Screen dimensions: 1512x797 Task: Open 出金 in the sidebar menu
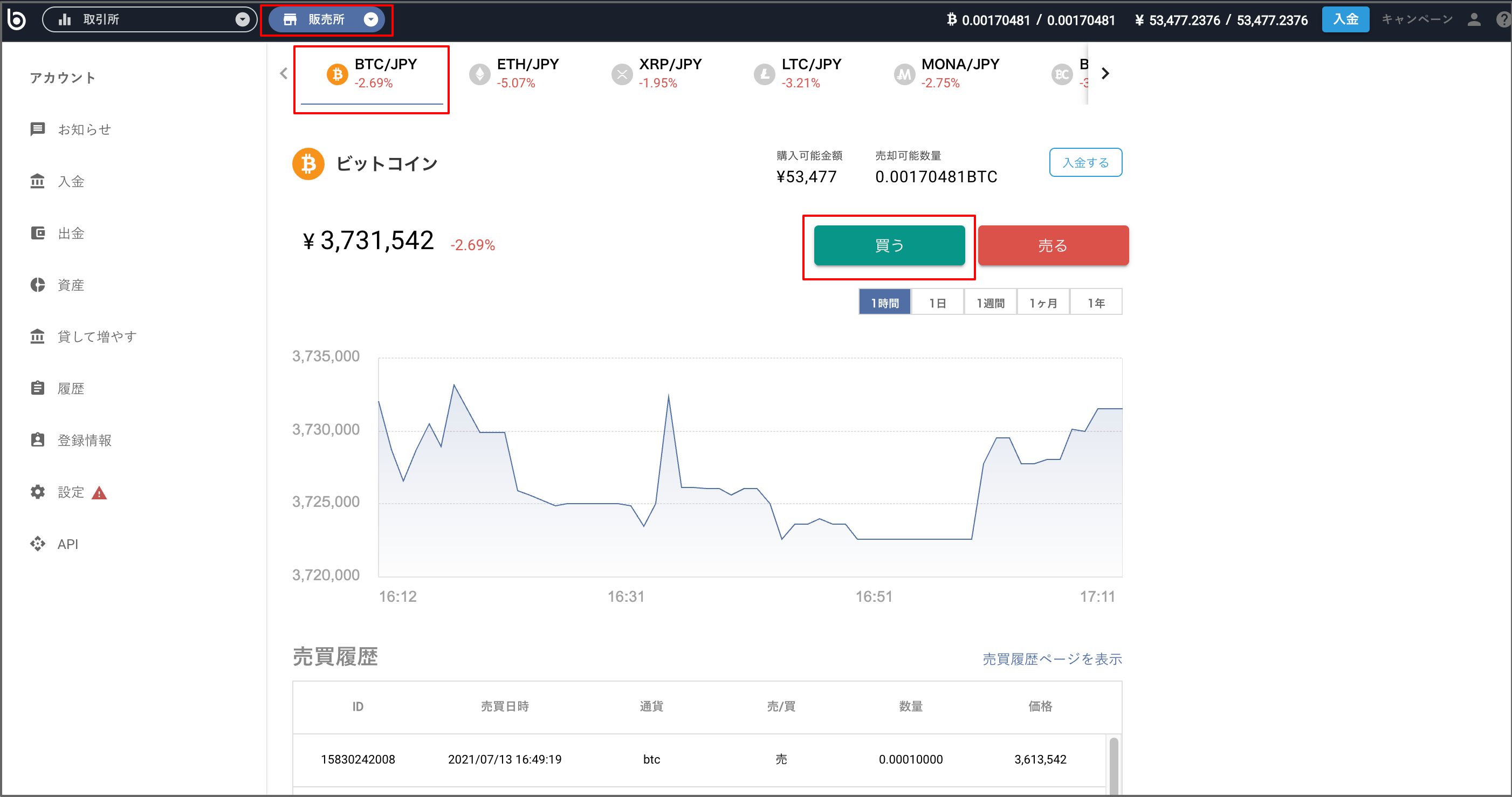point(71,233)
